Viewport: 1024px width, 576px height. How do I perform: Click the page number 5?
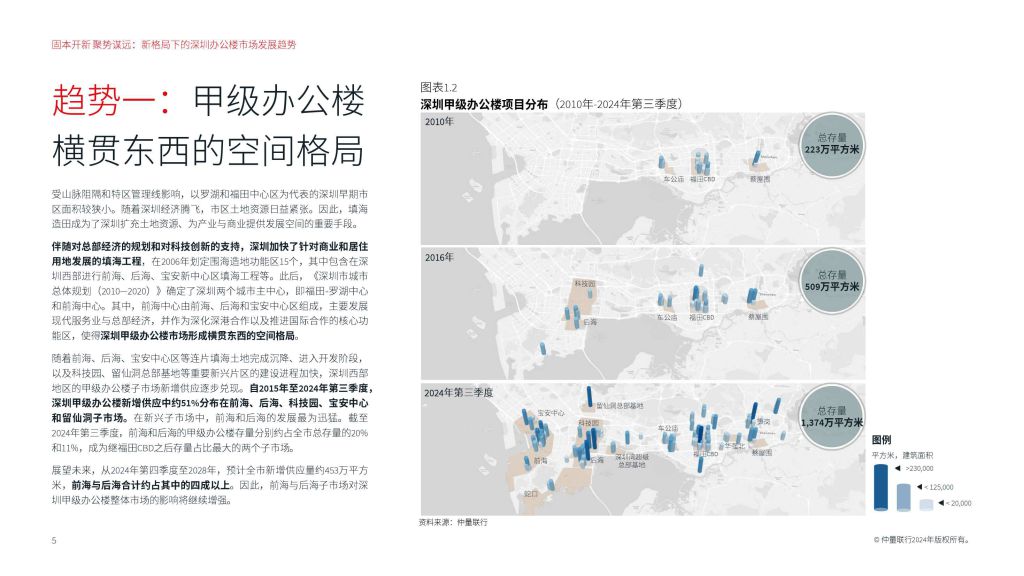click(54, 540)
